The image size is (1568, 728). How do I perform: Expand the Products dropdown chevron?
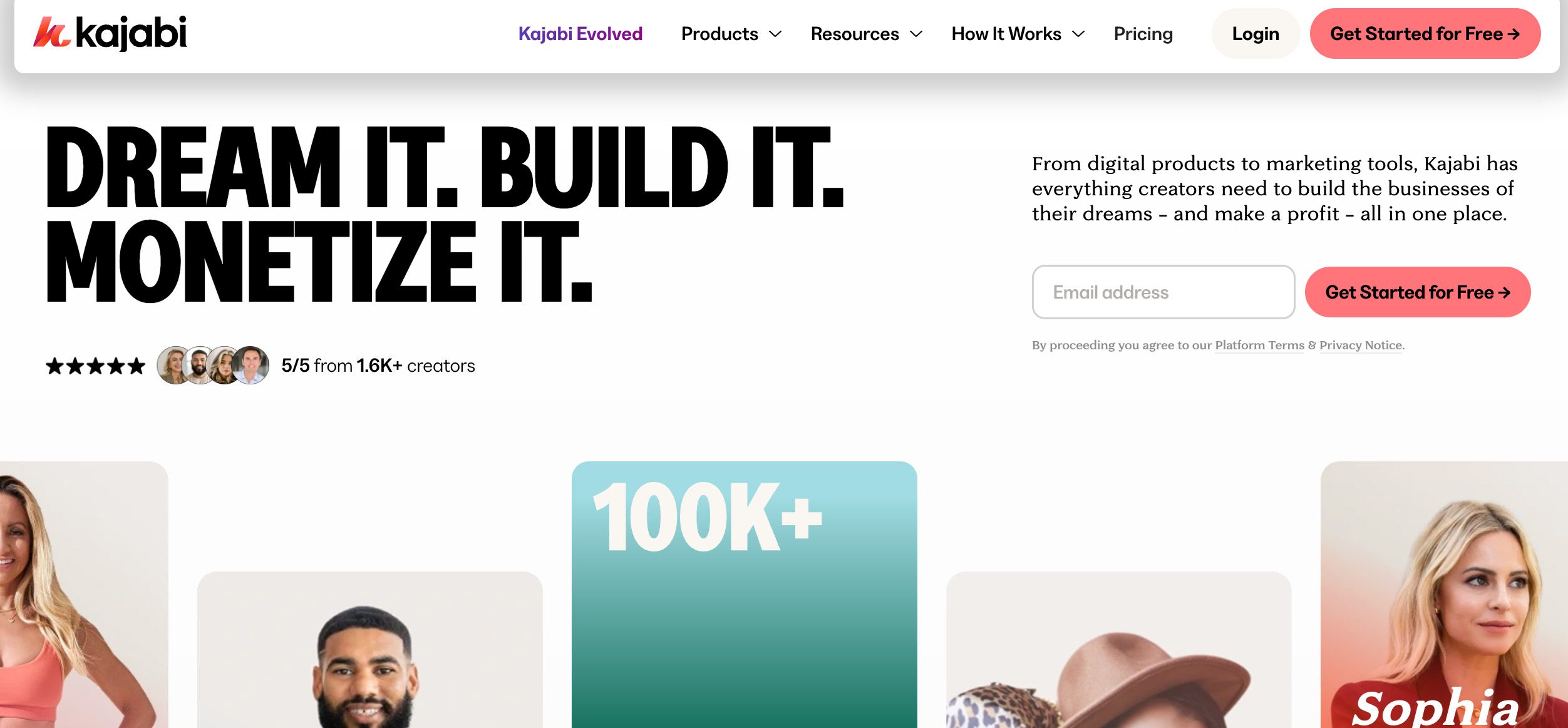775,34
